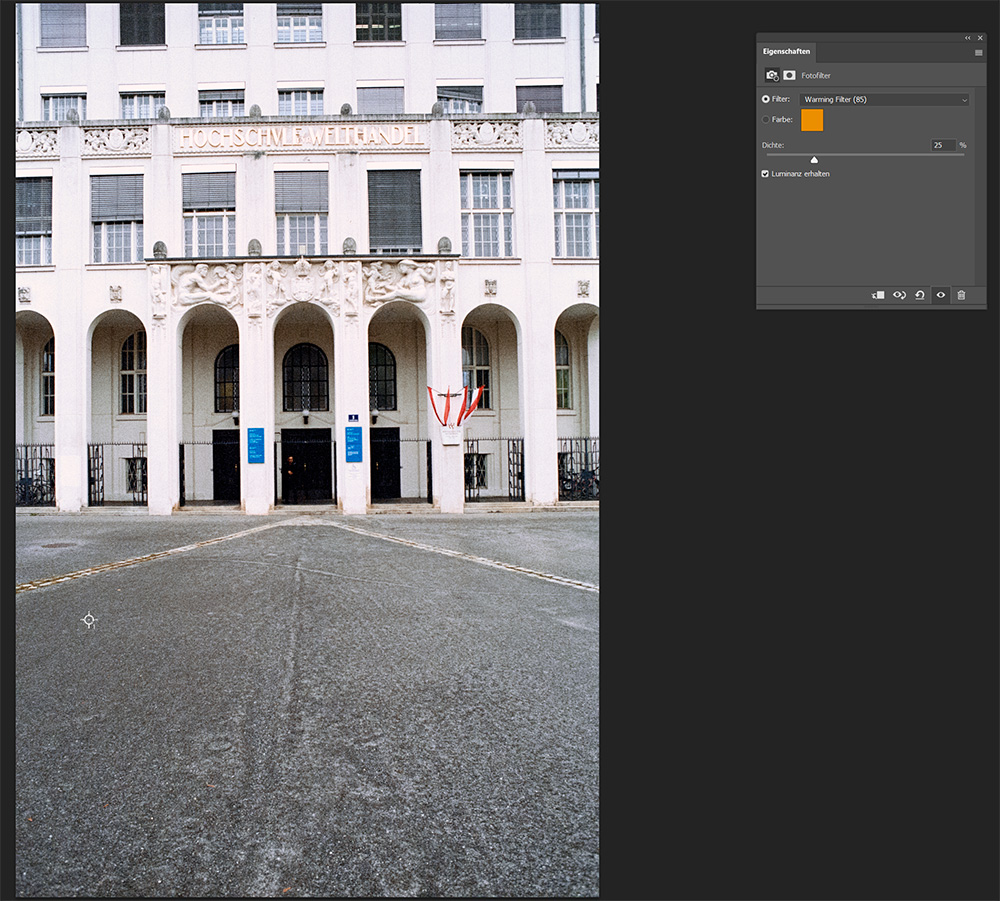Open the Warming Filter (85) dropdown
Viewport: 1000px width, 901px height.
(885, 99)
